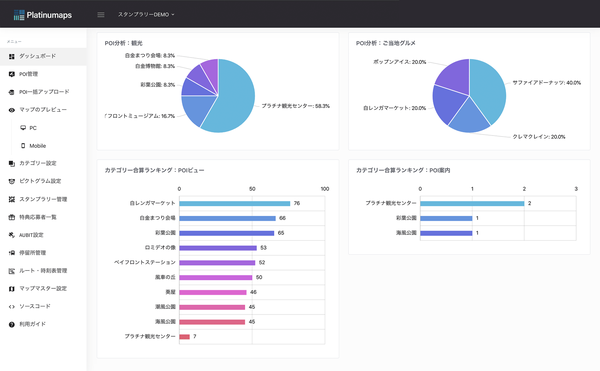Open マップマスター設定 menu item

(43, 288)
